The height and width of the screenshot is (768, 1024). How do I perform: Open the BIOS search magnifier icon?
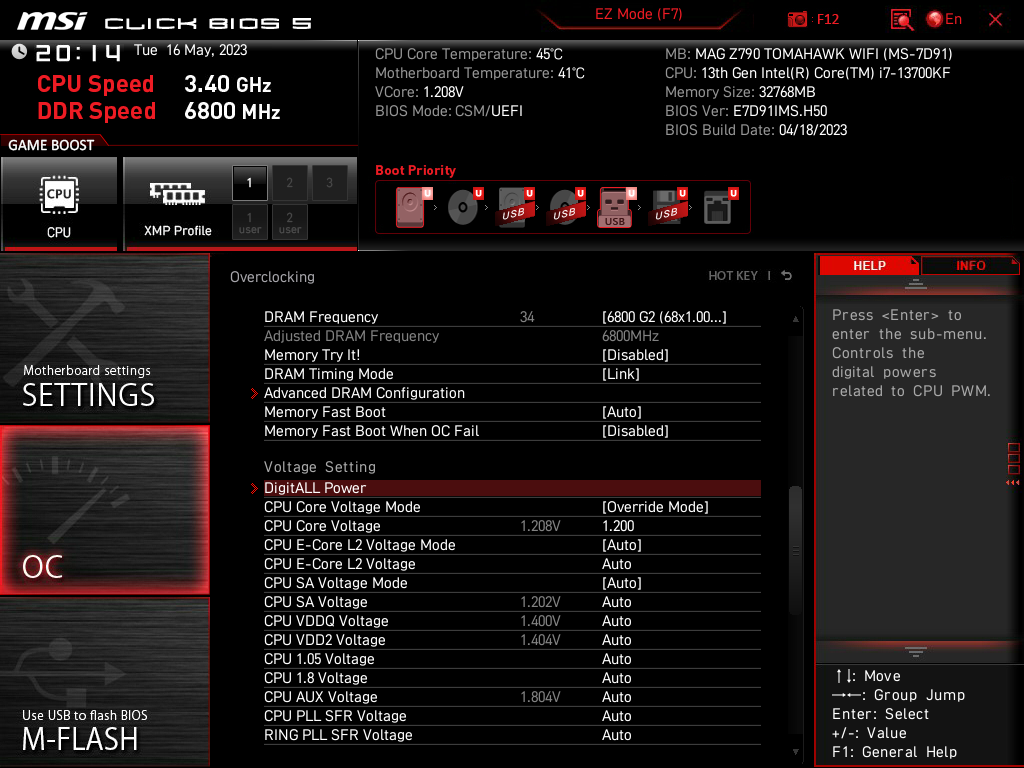pyautogui.click(x=901, y=20)
